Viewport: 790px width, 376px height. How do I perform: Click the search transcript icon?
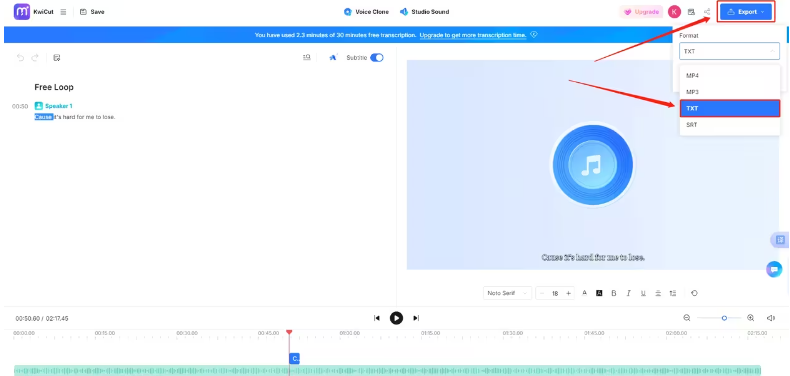307,57
